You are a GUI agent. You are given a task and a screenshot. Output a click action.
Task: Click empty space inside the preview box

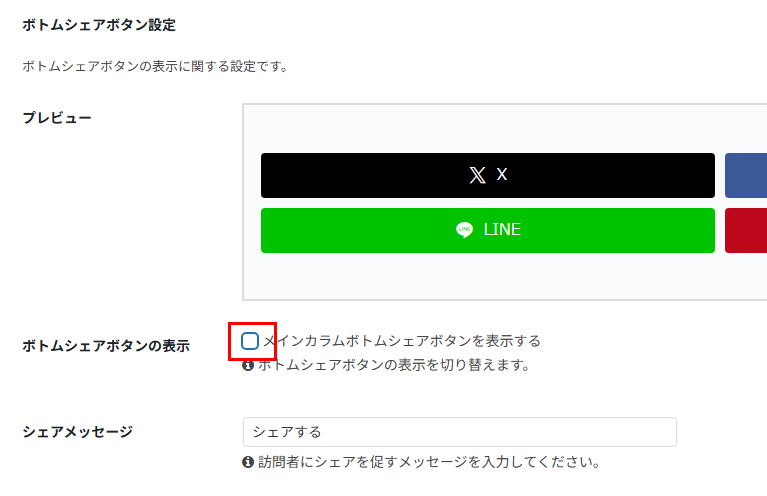[x=500, y=278]
